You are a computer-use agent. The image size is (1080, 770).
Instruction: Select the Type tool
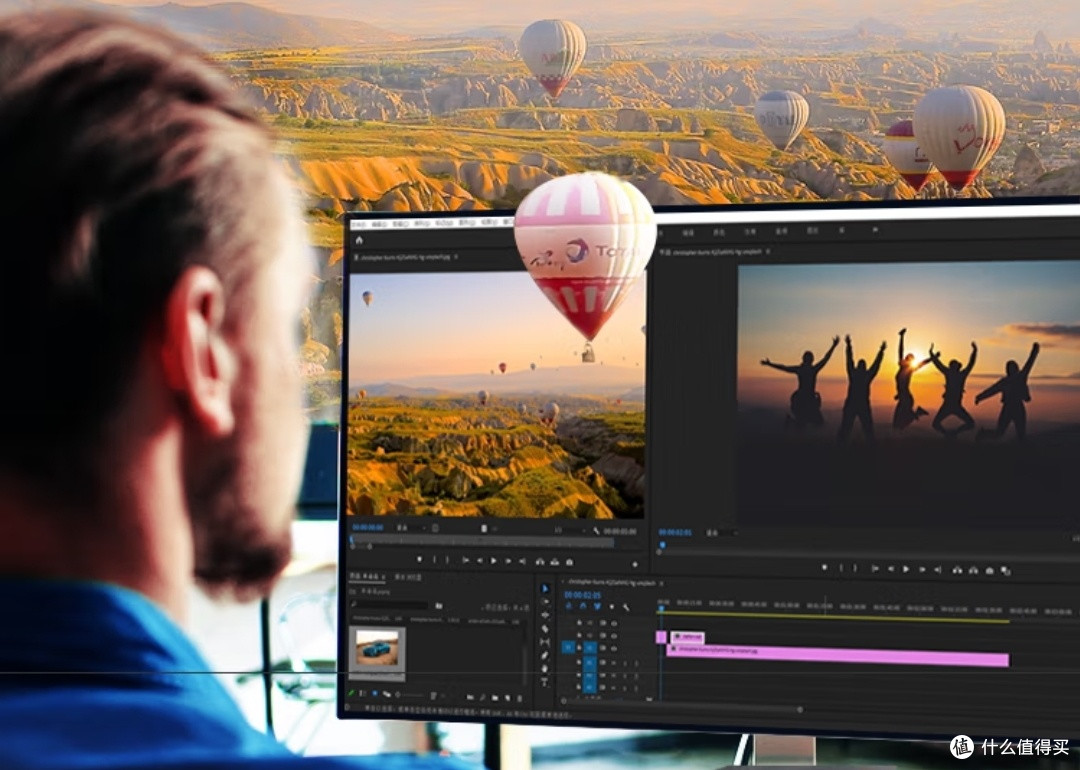(x=545, y=682)
